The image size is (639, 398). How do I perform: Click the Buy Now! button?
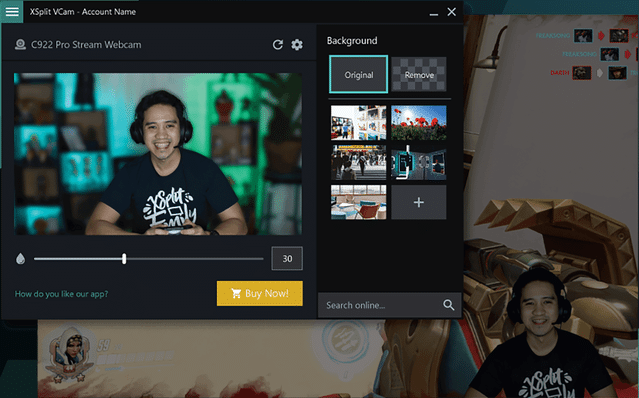coord(260,293)
